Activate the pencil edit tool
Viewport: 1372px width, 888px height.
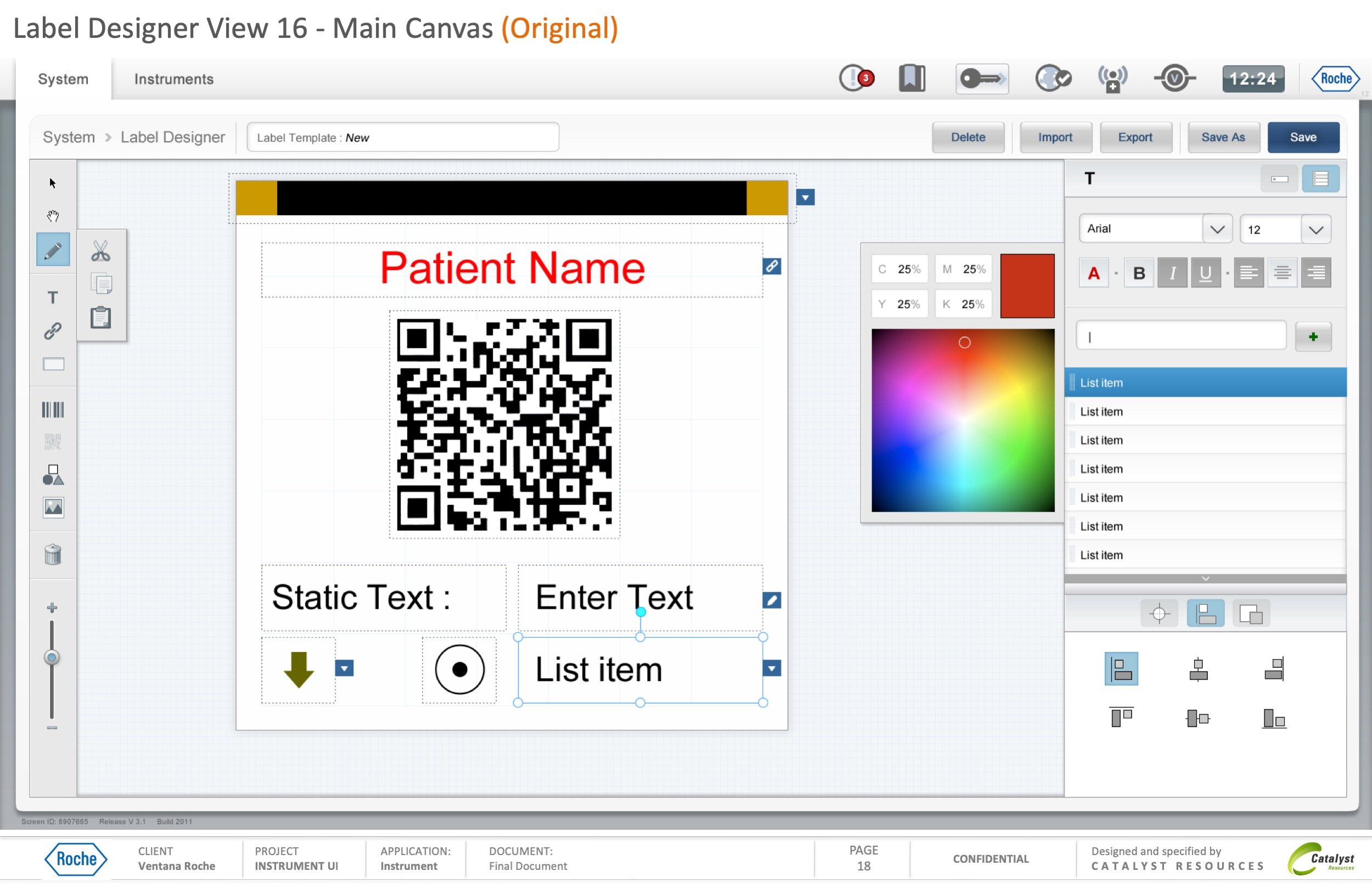(x=53, y=250)
